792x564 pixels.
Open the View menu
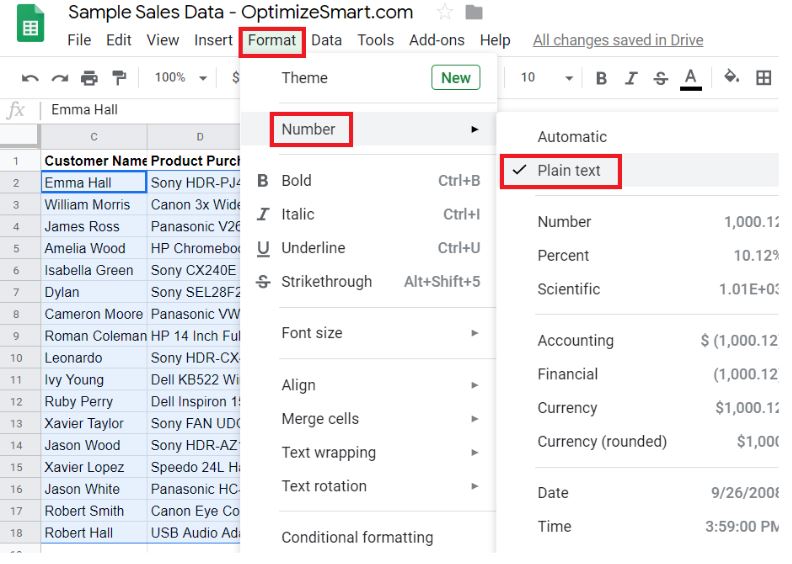click(x=163, y=40)
